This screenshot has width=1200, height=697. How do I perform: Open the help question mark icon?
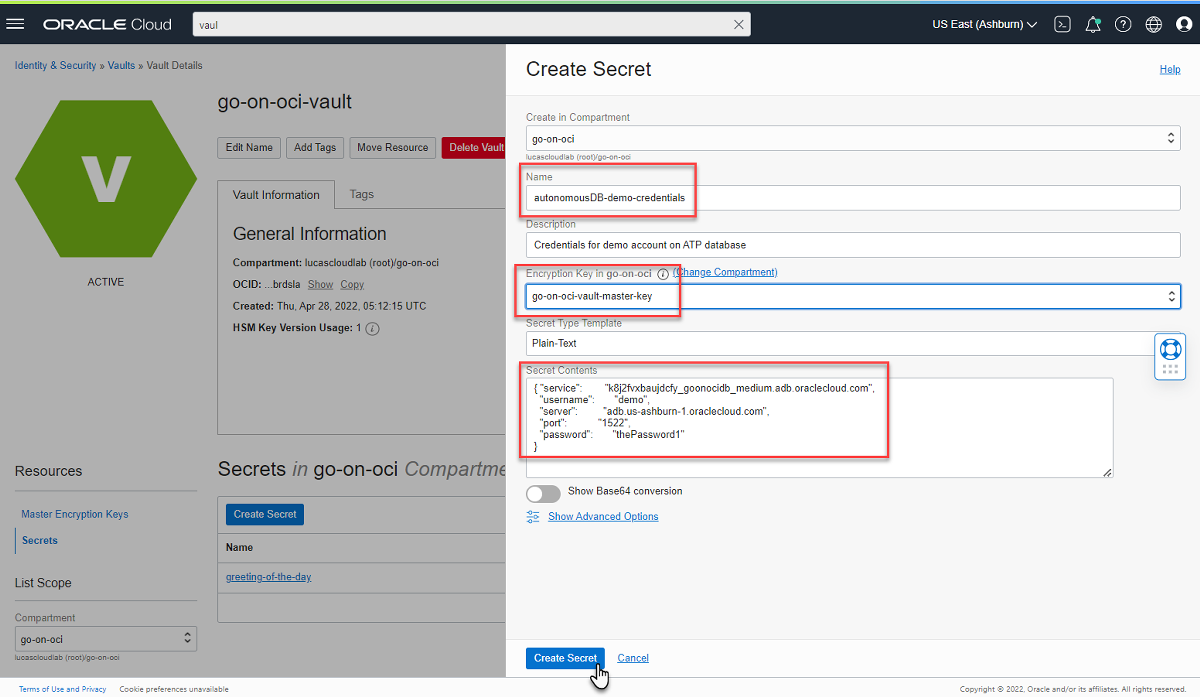(1123, 24)
